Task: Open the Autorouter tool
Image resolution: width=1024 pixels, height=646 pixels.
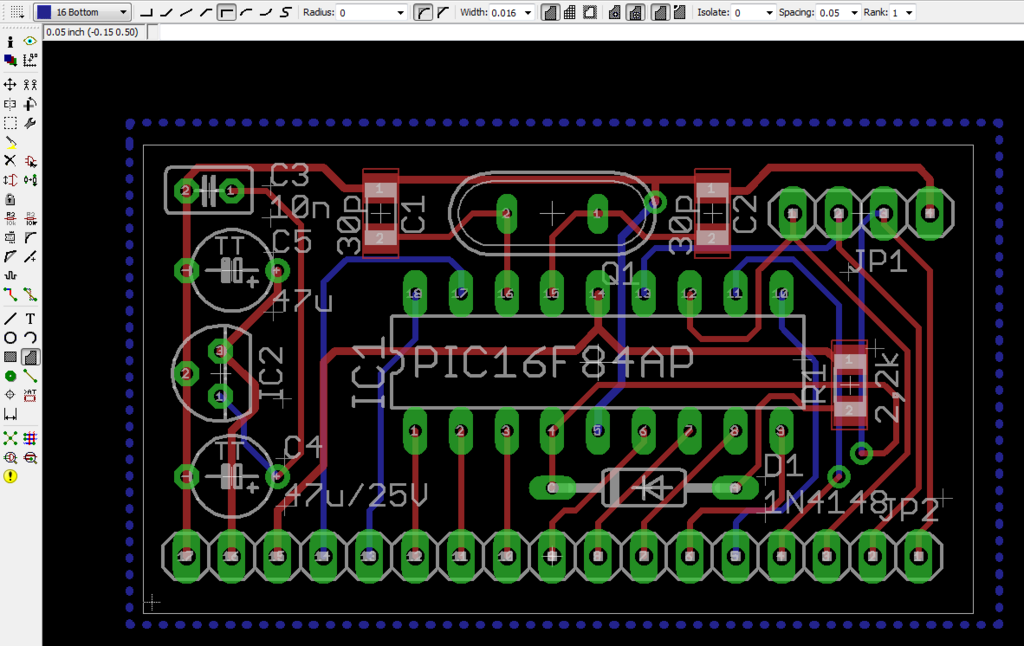Action: [x=30, y=438]
